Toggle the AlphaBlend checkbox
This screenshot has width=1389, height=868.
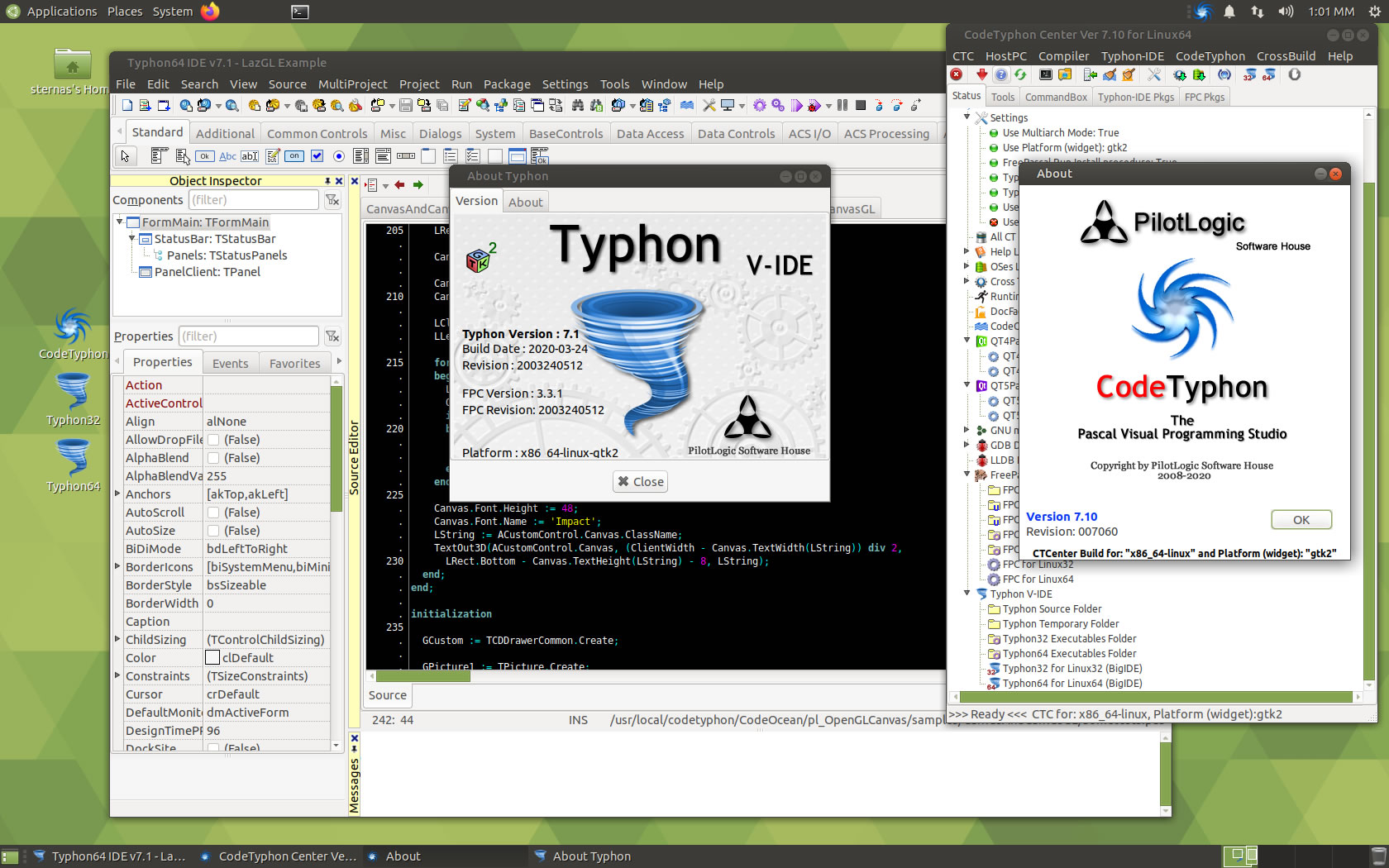click(x=213, y=458)
